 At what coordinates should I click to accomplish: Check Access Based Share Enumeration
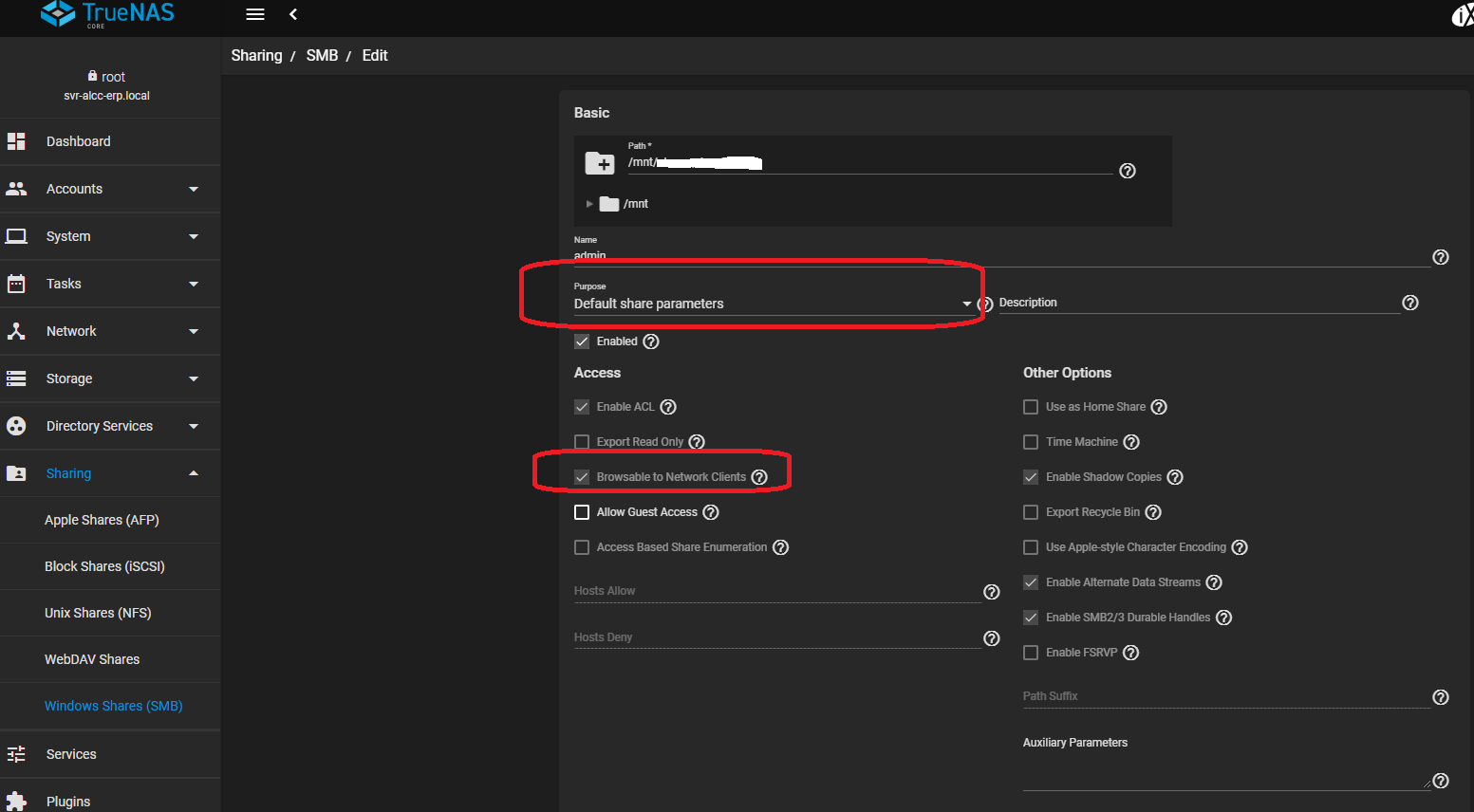[x=582, y=547]
